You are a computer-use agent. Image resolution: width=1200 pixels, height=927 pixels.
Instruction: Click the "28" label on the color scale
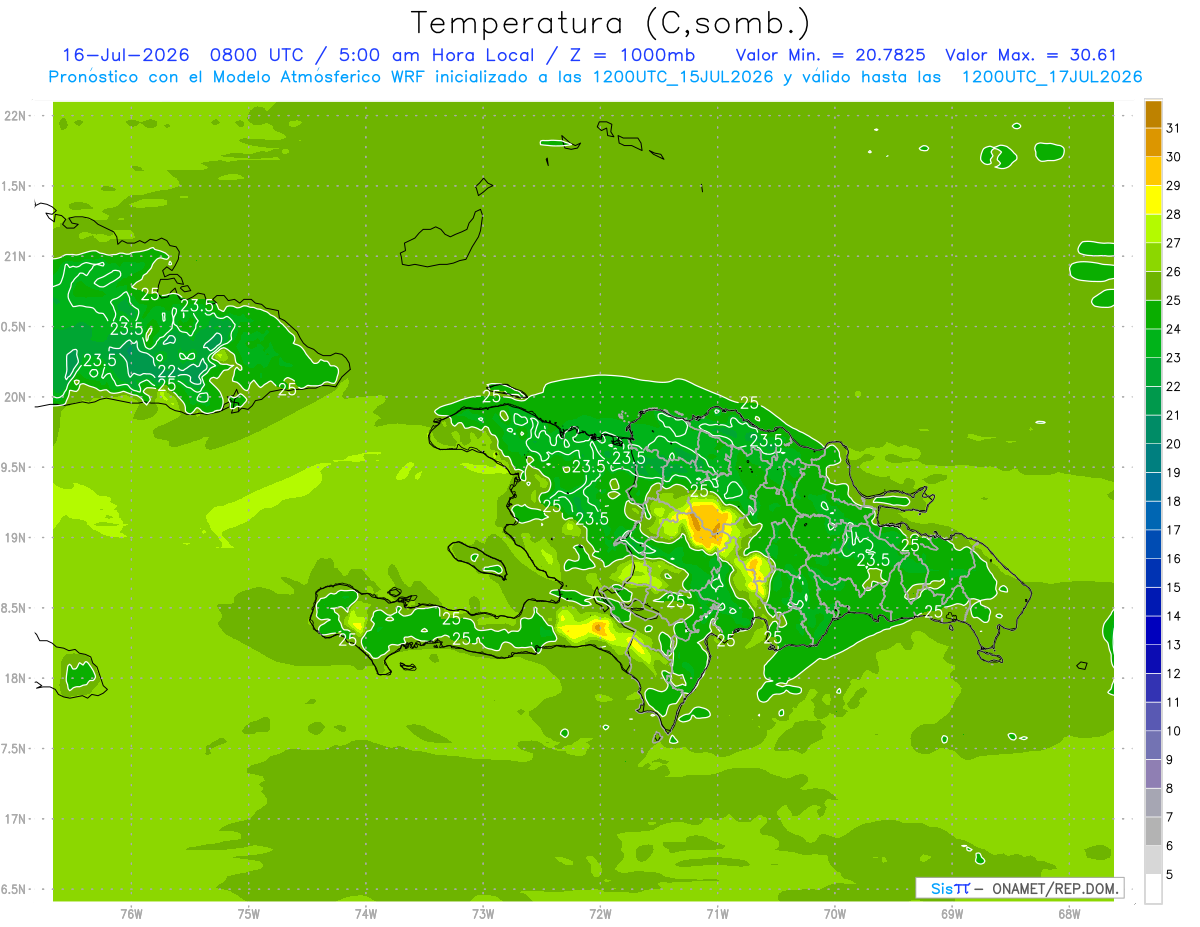click(1174, 214)
